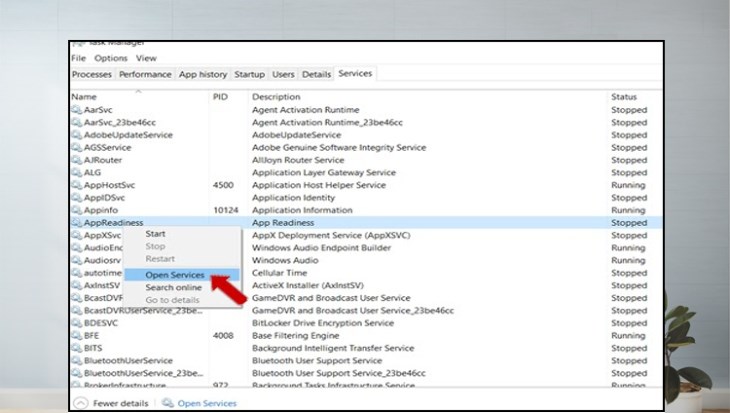Viewport: 730px width, 413px height.
Task: Click the Open Services link at bottom
Action: tap(207, 403)
